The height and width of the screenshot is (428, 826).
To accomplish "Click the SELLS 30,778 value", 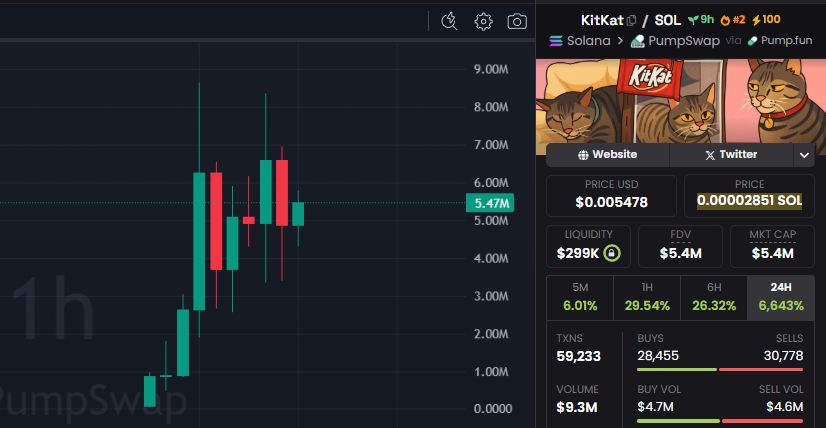I will 783,356.
